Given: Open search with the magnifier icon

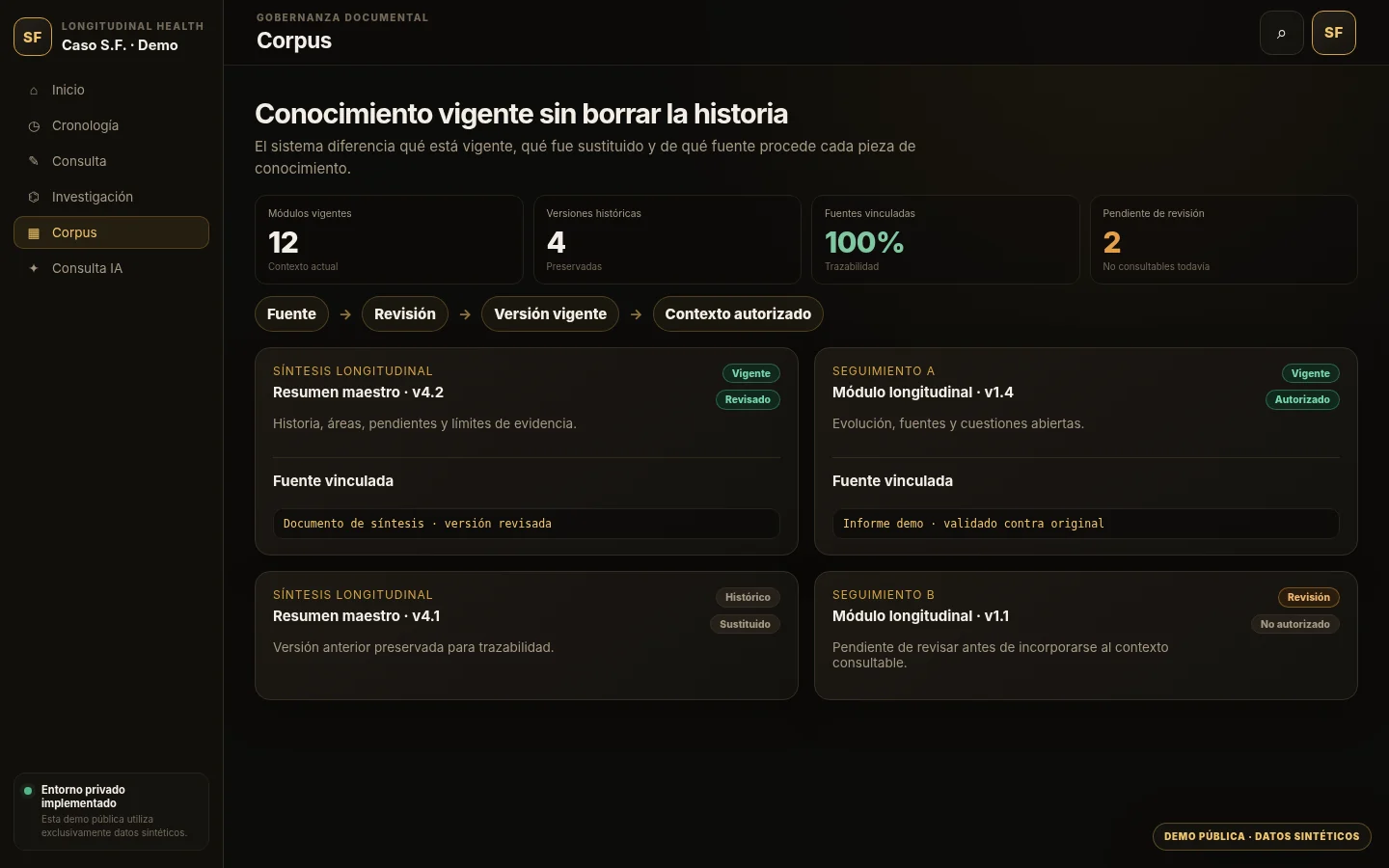Looking at the screenshot, I should tap(1282, 33).
